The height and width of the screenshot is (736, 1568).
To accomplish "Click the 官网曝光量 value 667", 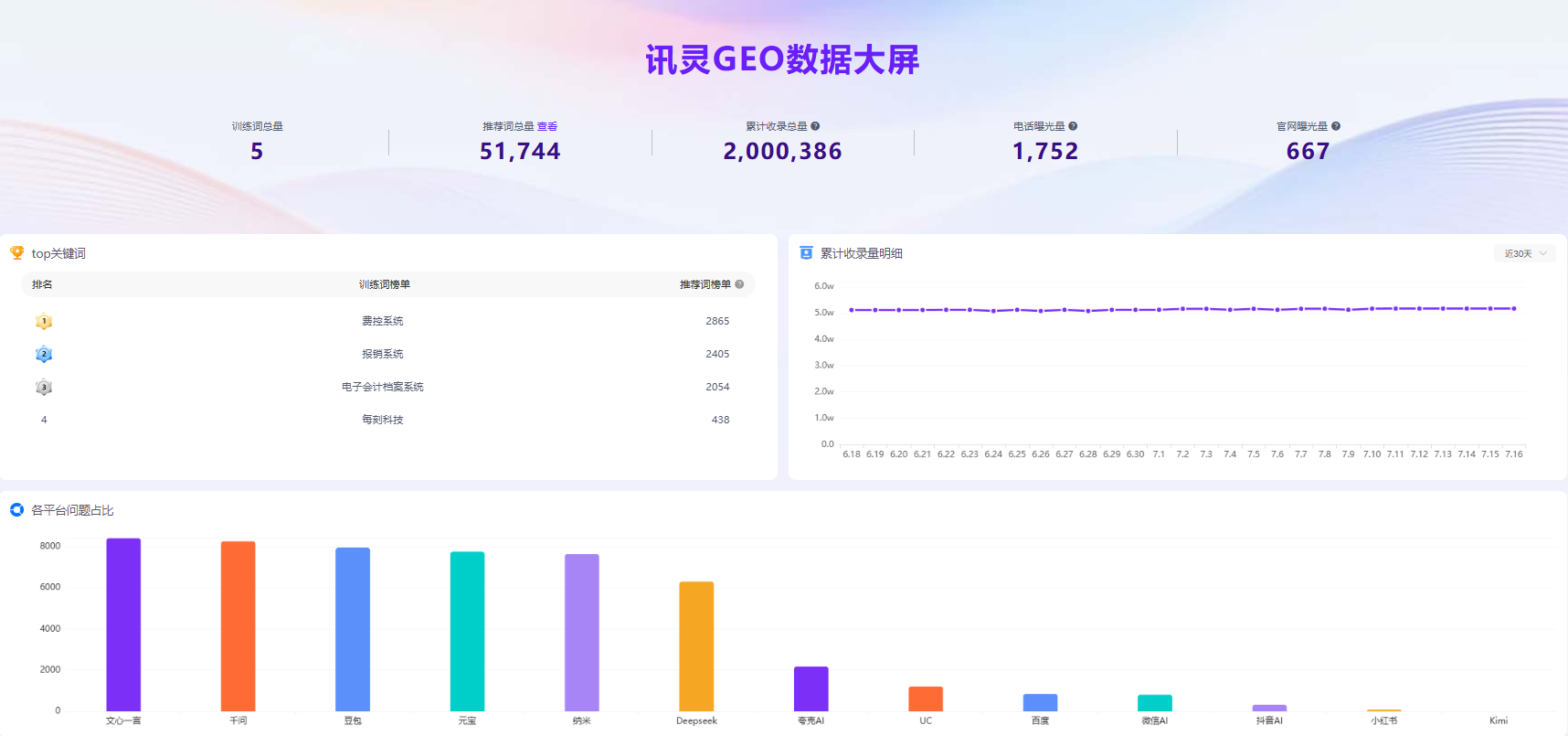I will (x=1308, y=151).
